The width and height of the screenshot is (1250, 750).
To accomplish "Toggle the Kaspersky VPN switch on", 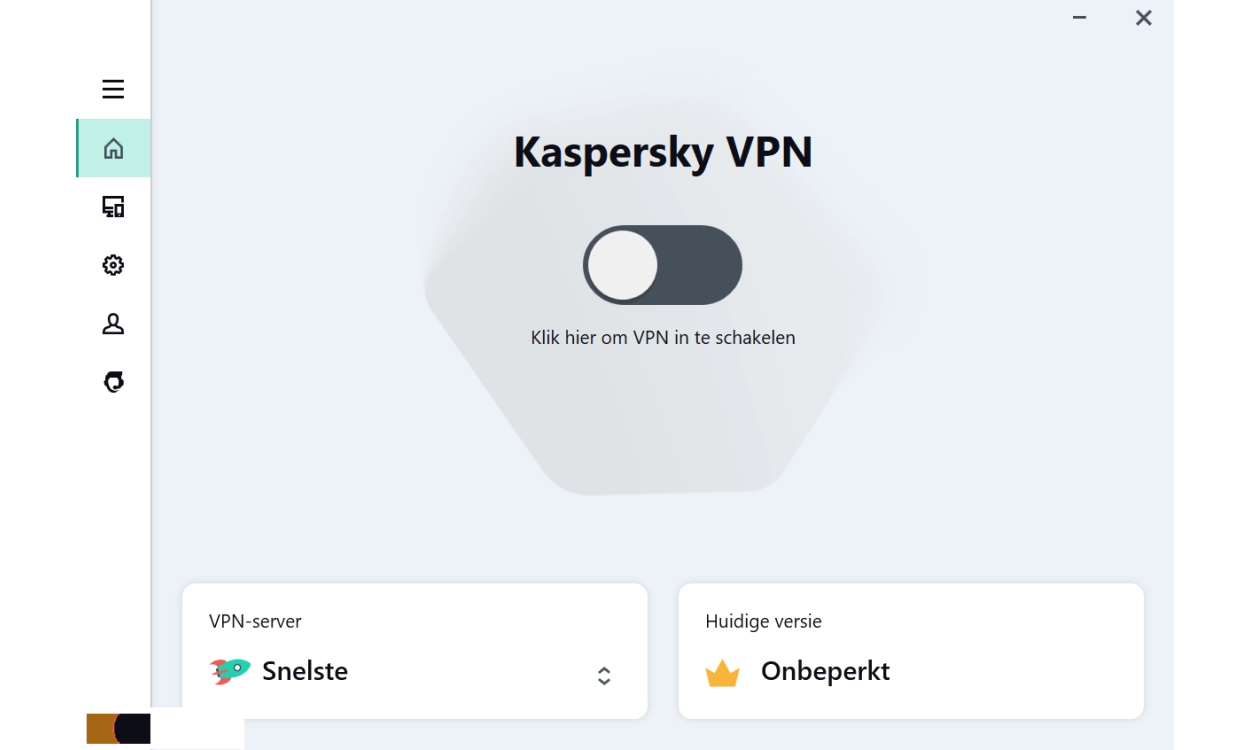I will (x=662, y=265).
